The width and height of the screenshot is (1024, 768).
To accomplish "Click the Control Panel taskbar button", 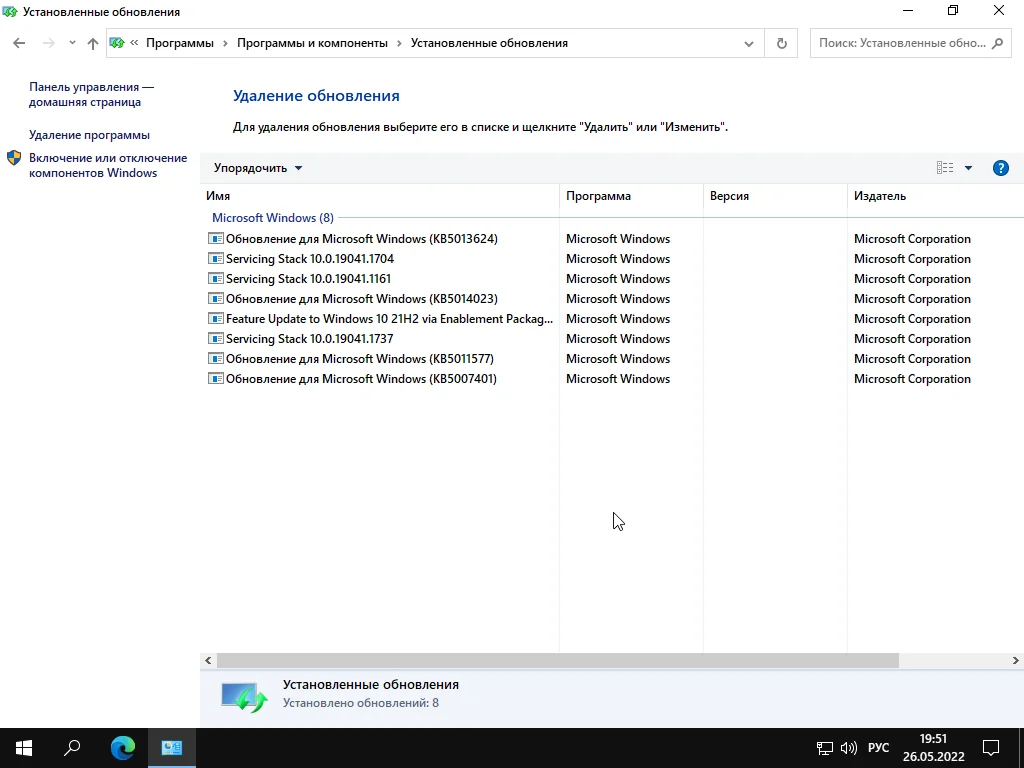I will 172,748.
